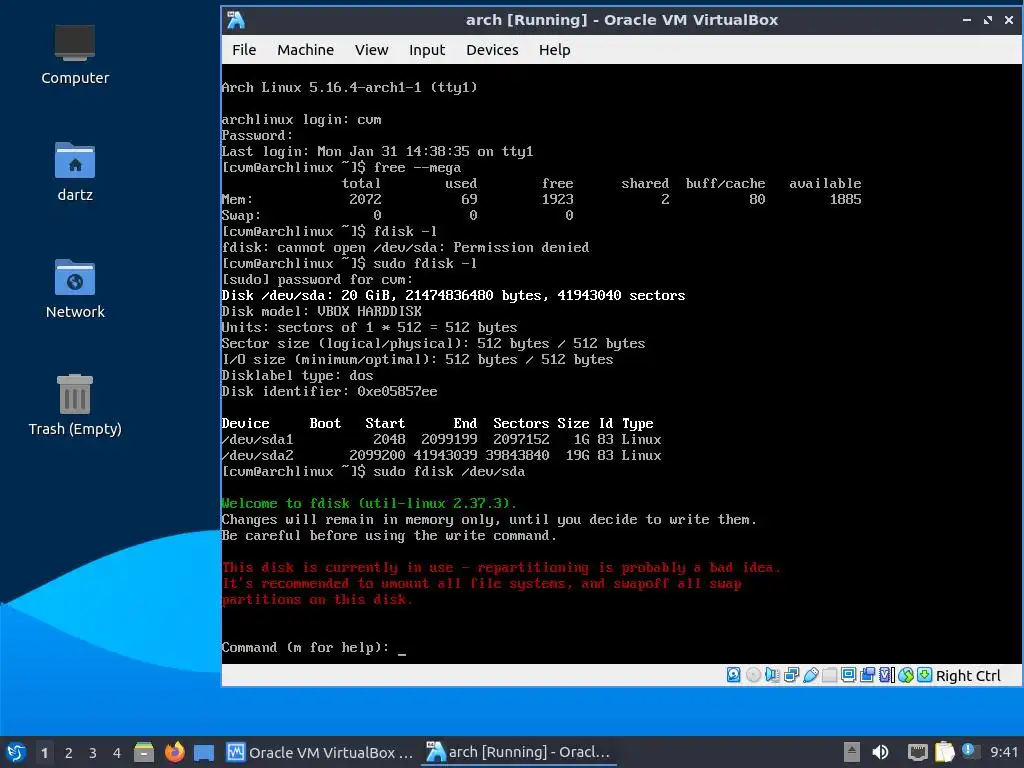This screenshot has height=768, width=1024.
Task: Select the Computer desktop icon
Action: [75, 55]
